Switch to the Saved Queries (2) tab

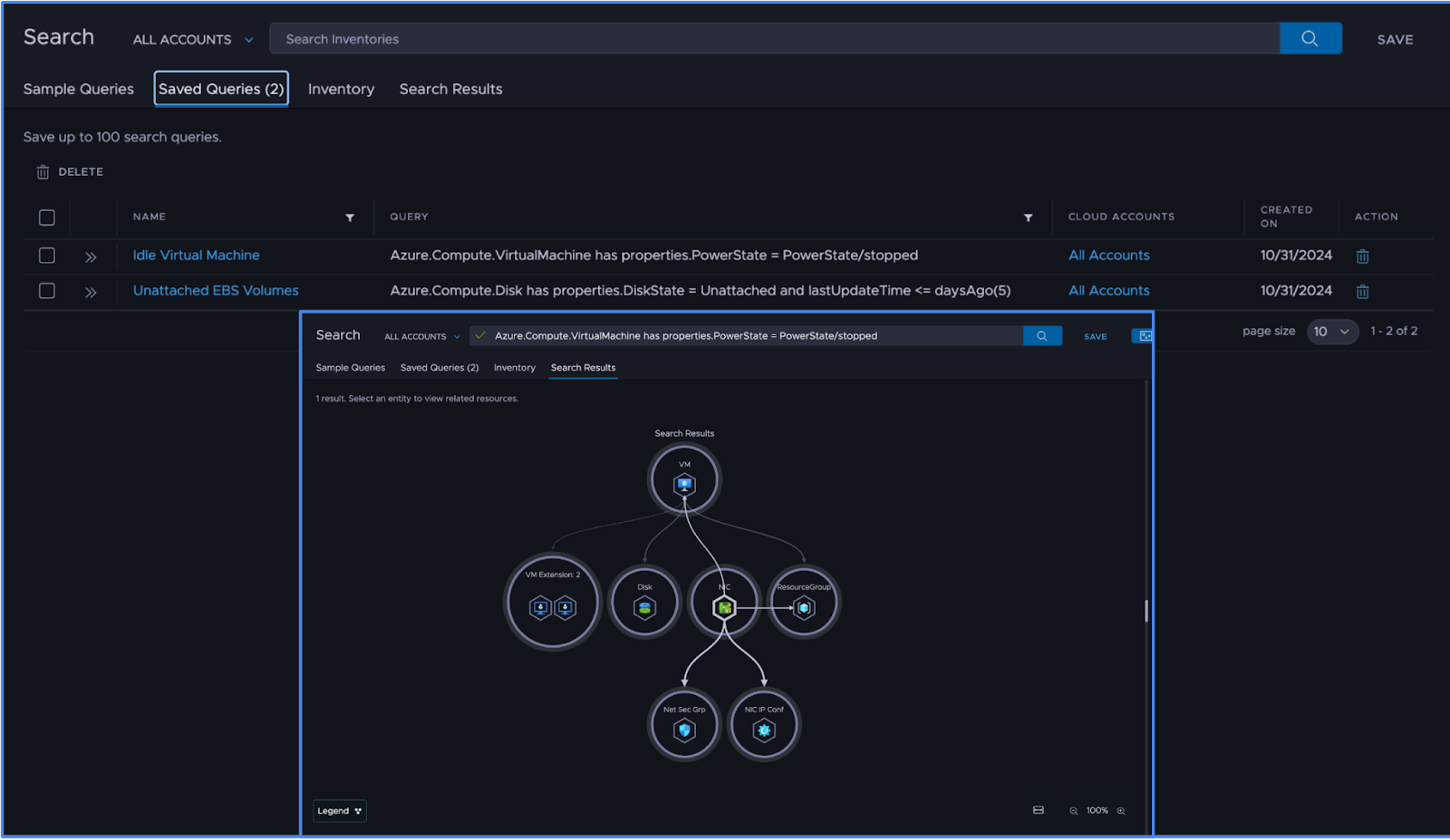coord(221,89)
